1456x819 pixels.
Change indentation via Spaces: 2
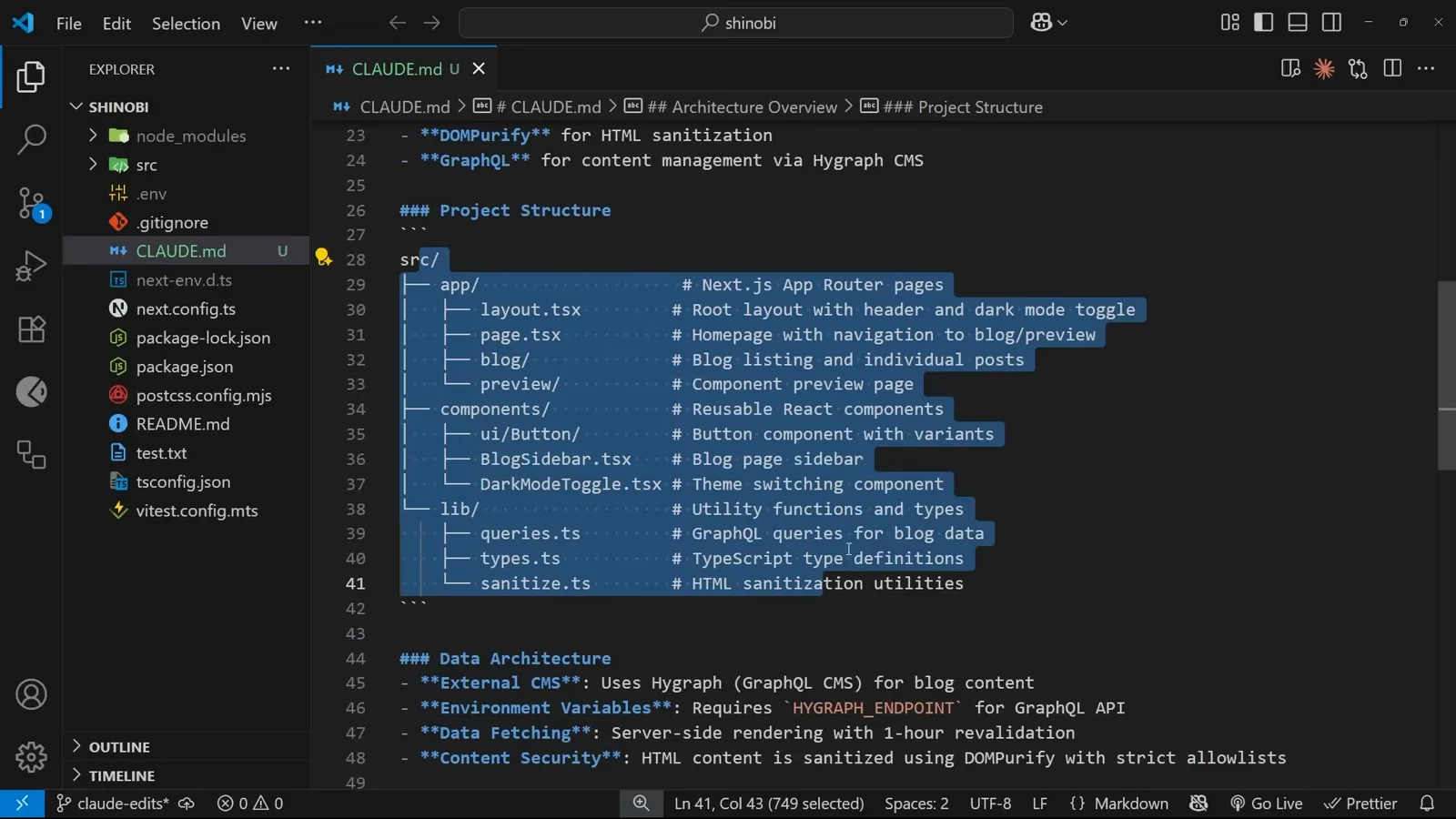916,804
